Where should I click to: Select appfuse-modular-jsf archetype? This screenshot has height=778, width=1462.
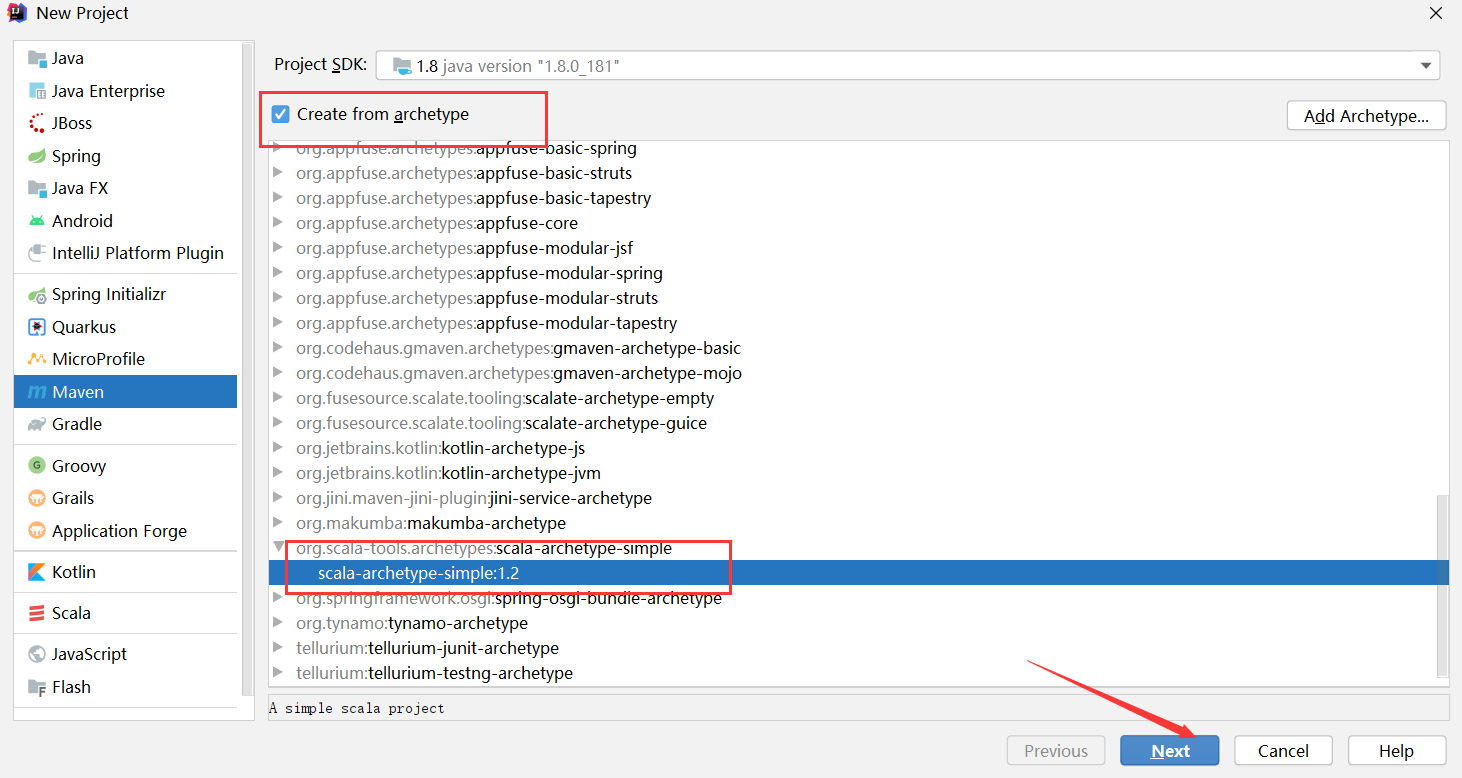click(x=464, y=248)
